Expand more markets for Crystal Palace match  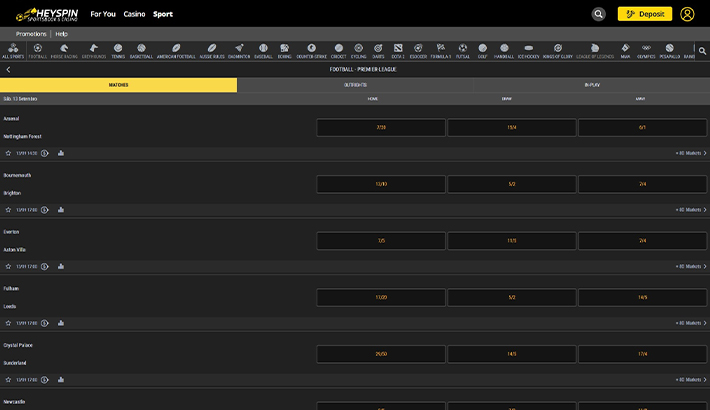[x=691, y=380]
